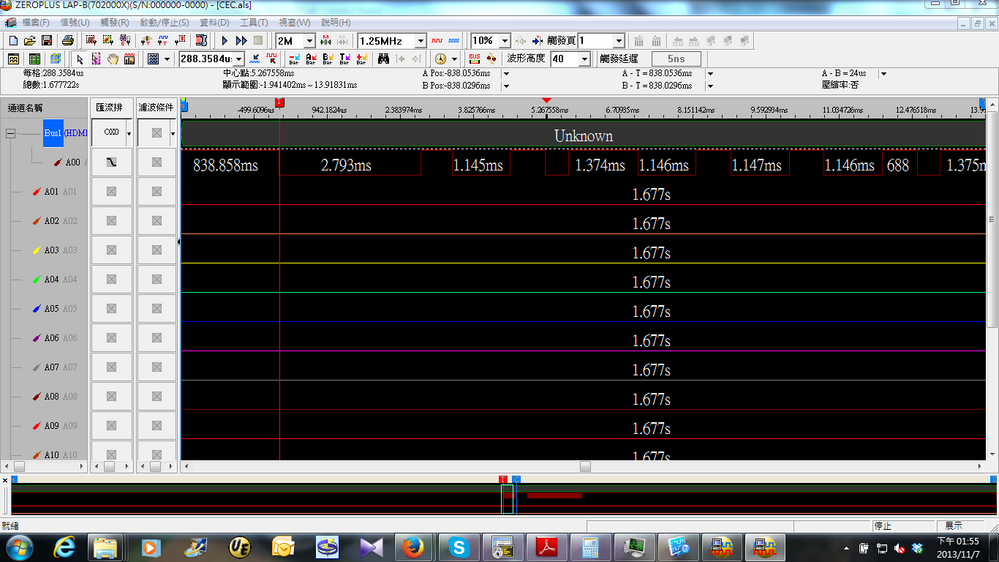Viewport: 999px width, 562px height.
Task: Click the red analog waveform mode icon
Action: [437, 41]
